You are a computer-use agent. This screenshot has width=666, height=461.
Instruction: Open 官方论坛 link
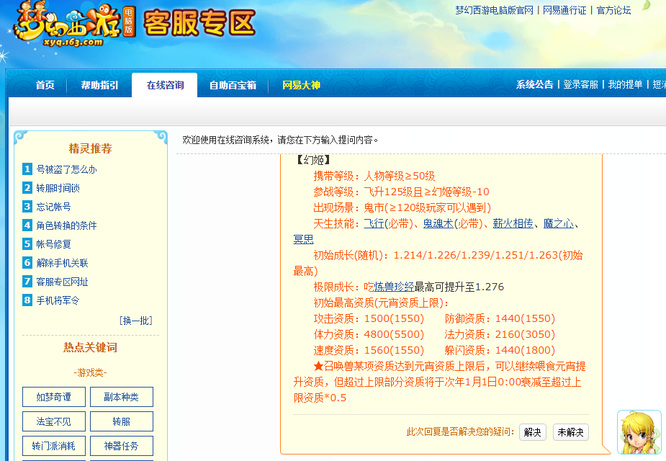614,10
